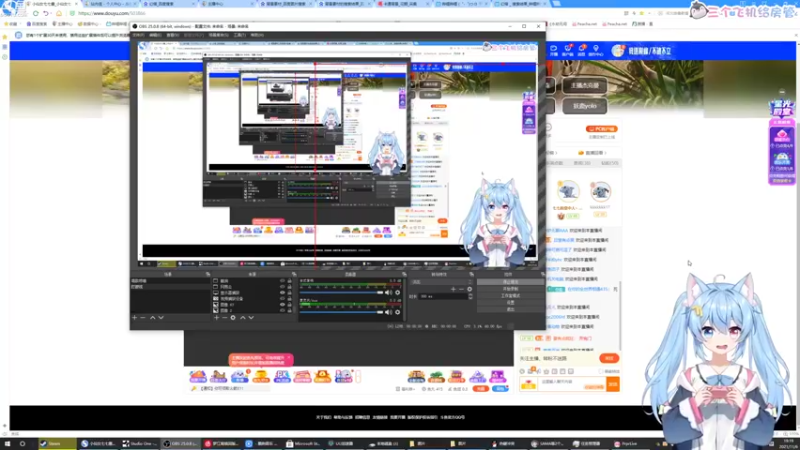Viewport: 800px width, 450px height.
Task: Toggle visibility of top source row
Action: [x=282, y=281]
